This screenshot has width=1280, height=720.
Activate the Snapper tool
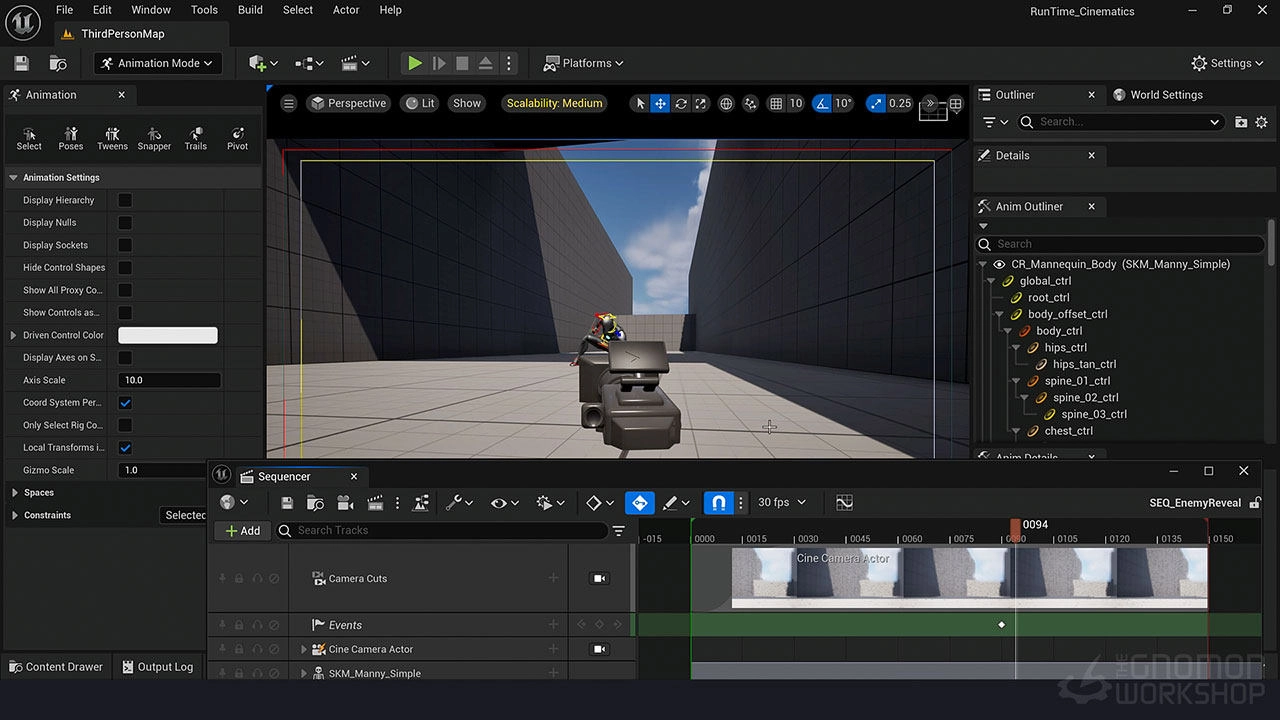point(154,137)
